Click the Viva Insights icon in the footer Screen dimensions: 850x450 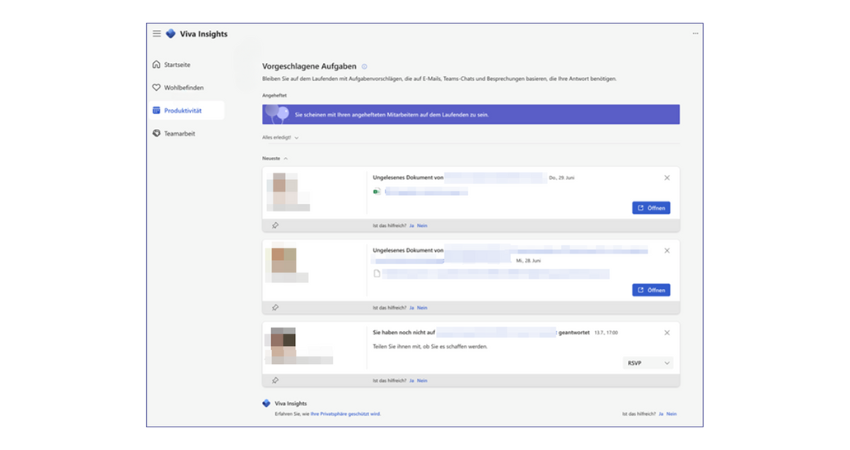266,403
